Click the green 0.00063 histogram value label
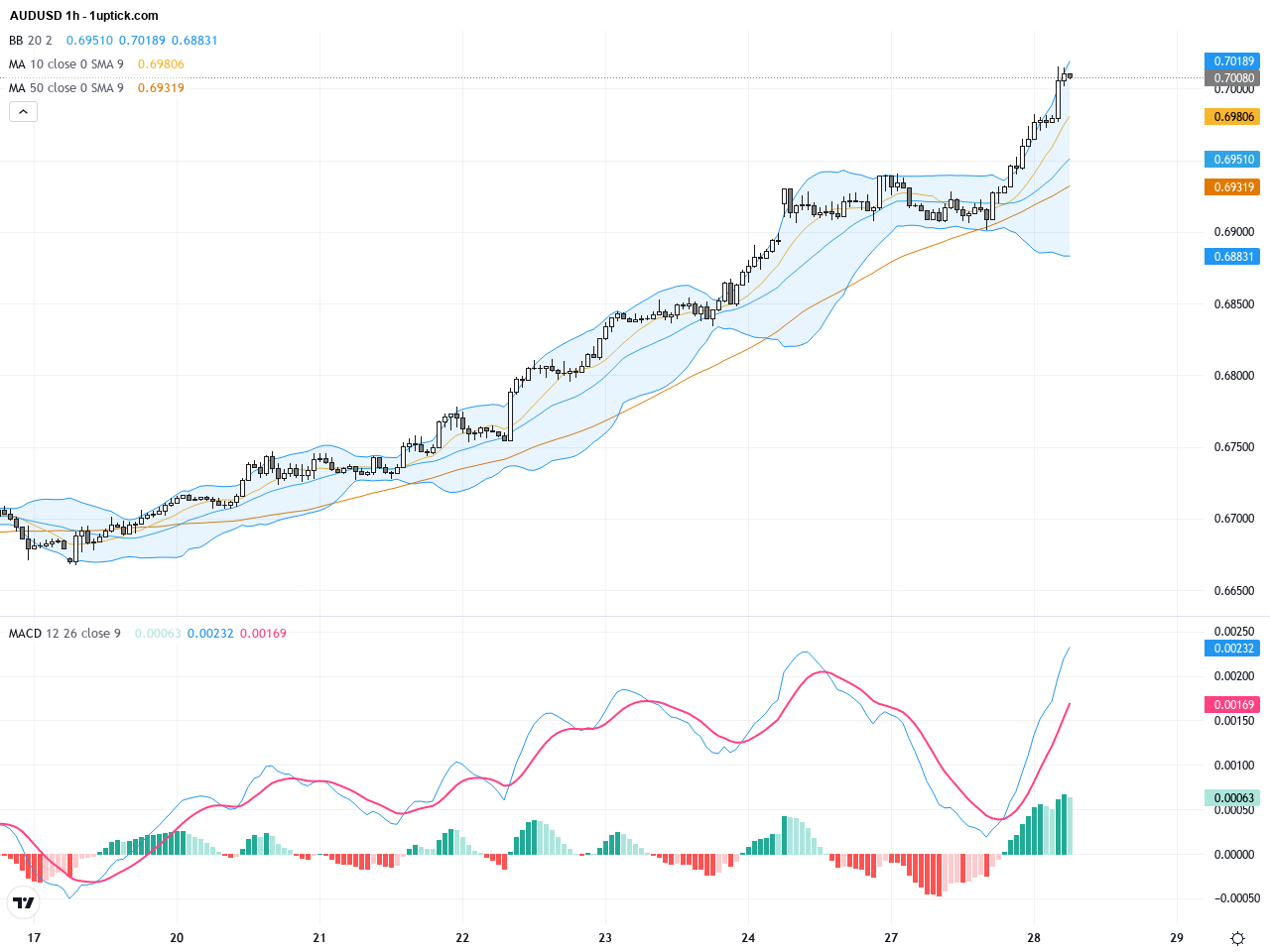Screen dimensions: 1270x952 [x=1232, y=798]
